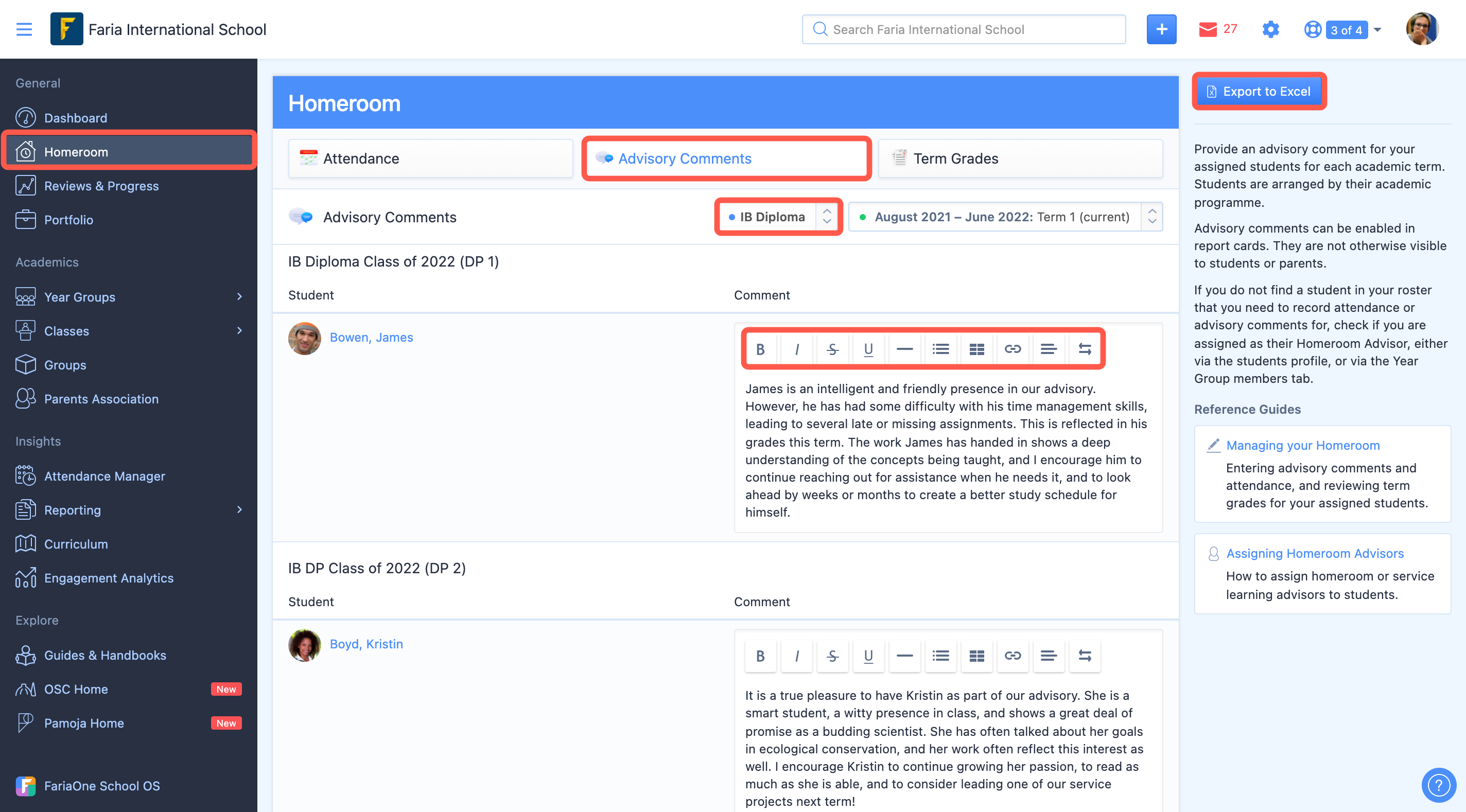This screenshot has height=812, width=1466.
Task: Open Parents Association in sidebar
Action: [129, 399]
